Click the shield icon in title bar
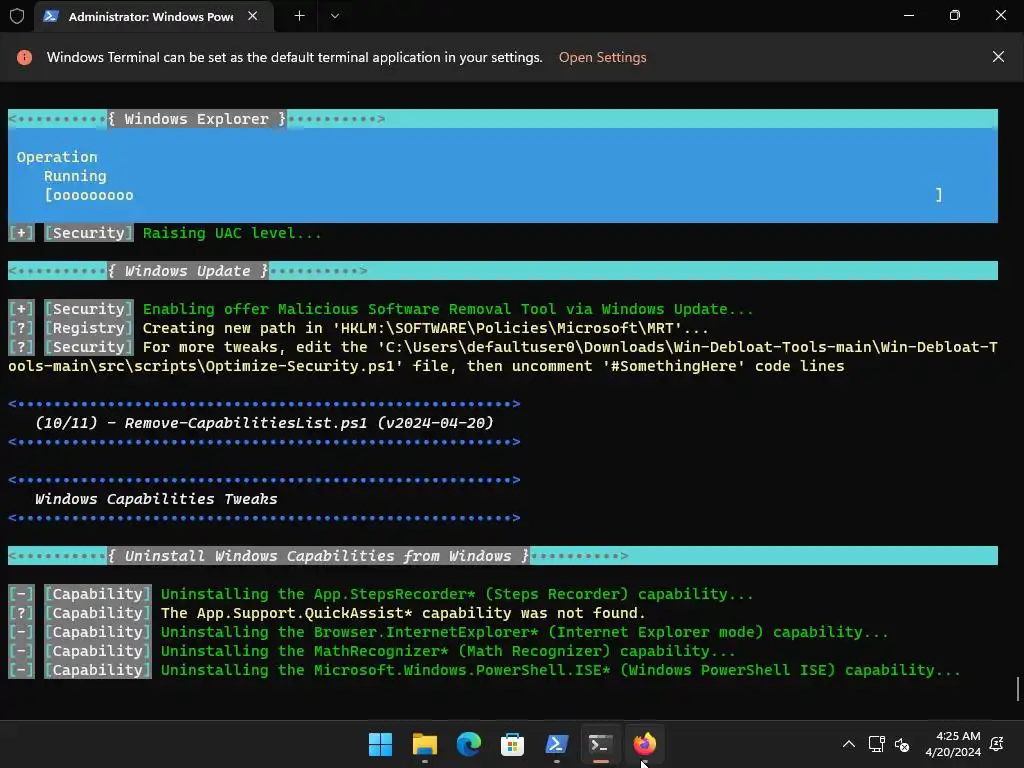The image size is (1024, 768). (17, 16)
